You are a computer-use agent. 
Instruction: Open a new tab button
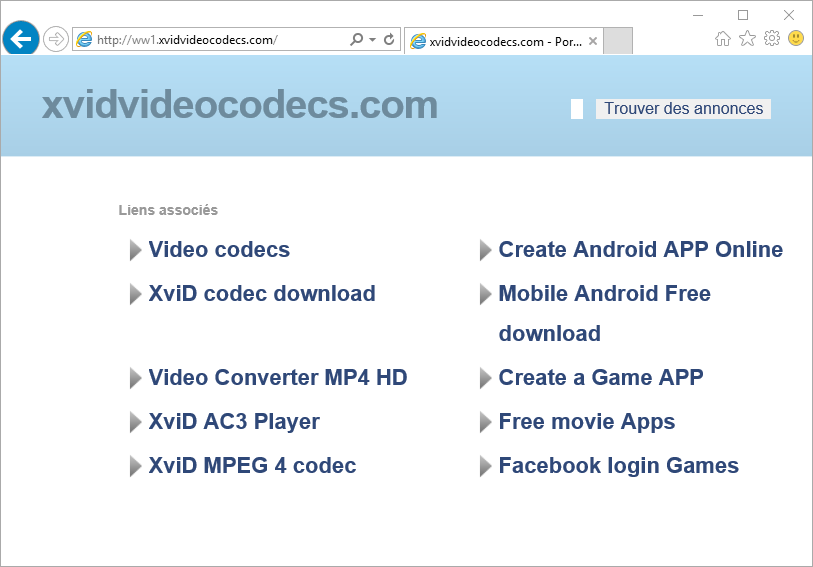(618, 41)
